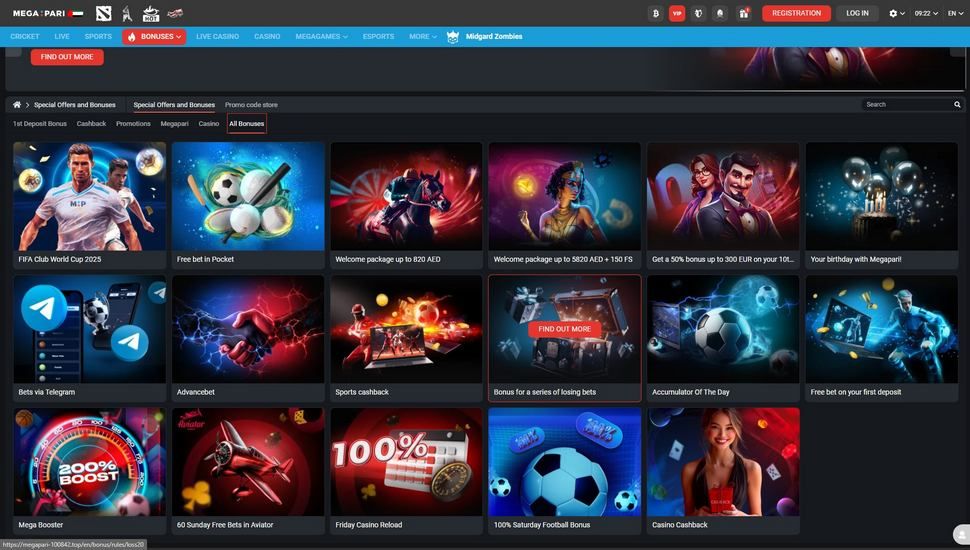Open Your birthday with Megapari card

[x=882, y=205]
